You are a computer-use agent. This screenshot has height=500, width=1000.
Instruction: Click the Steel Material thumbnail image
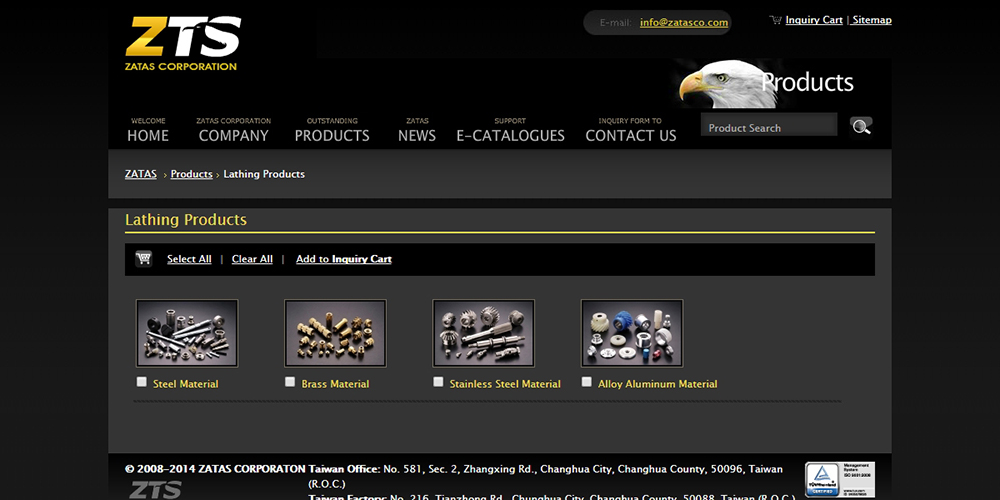[x=187, y=334]
